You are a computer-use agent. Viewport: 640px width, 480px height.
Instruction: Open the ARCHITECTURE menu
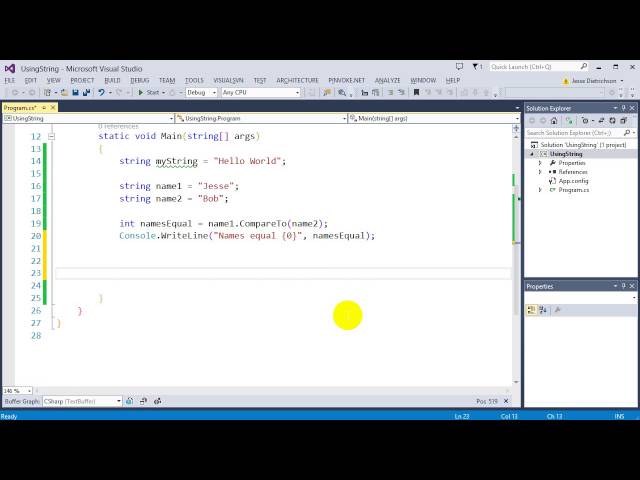[x=298, y=80]
